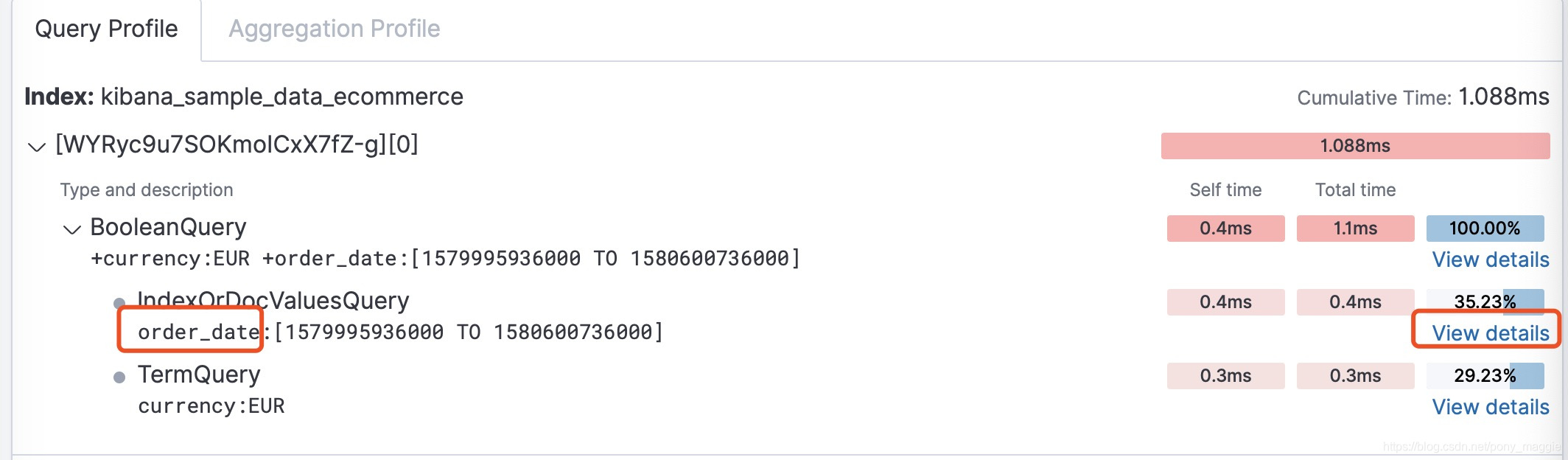Click the Self time column header
The width and height of the screenshot is (1568, 460).
click(1225, 189)
